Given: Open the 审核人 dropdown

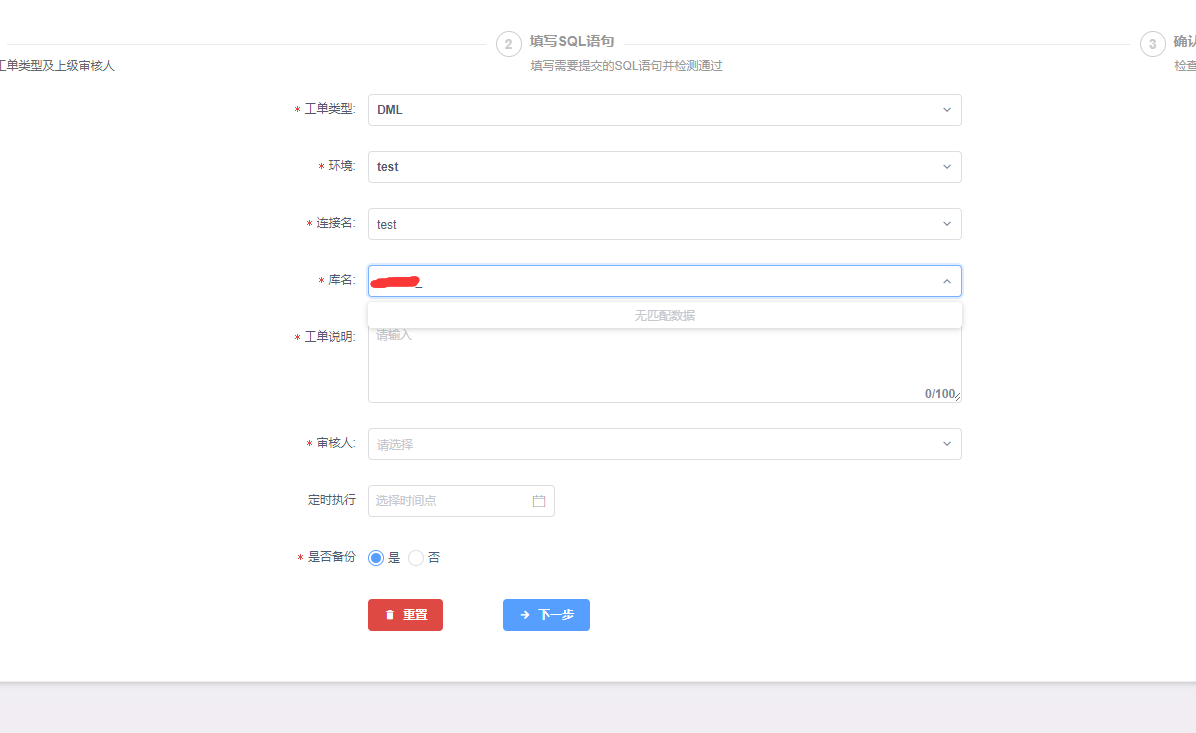Looking at the screenshot, I should (664, 444).
